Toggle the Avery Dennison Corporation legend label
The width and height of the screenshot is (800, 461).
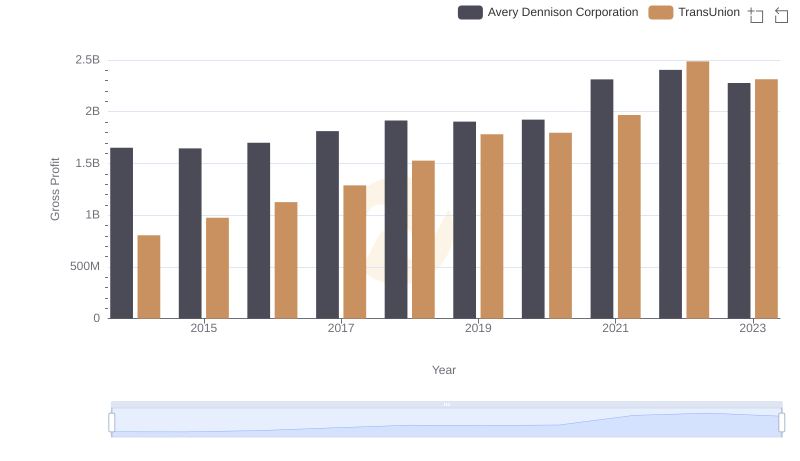click(563, 12)
